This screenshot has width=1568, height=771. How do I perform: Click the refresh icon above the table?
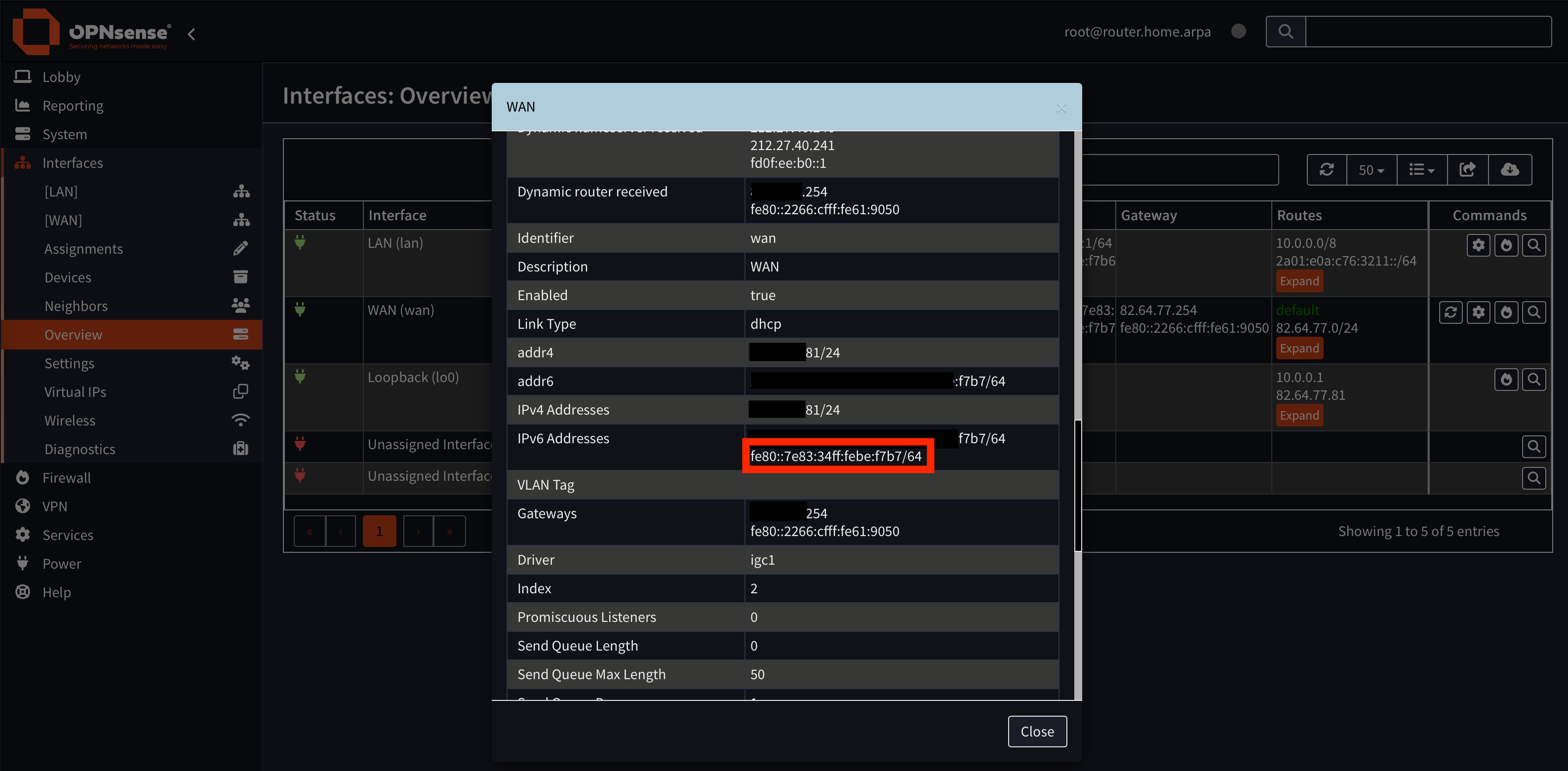(1327, 170)
